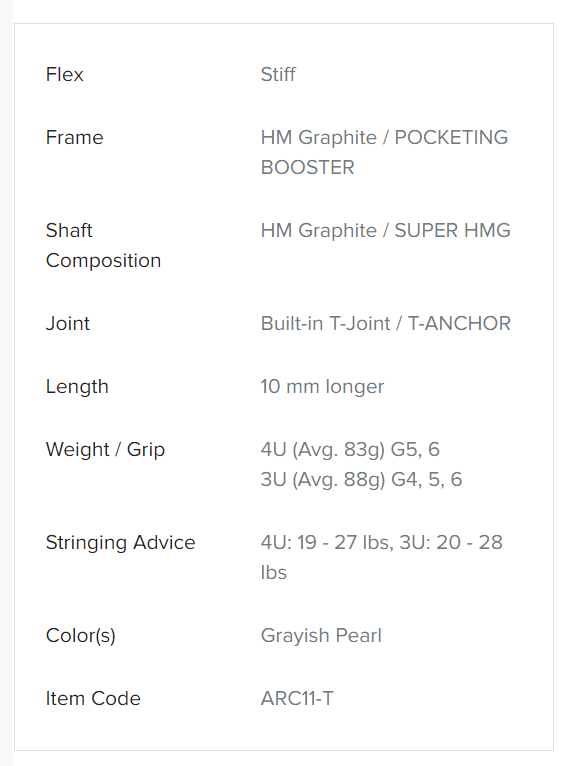Click the Flex specification label
This screenshot has height=766, width=564.
64,75
